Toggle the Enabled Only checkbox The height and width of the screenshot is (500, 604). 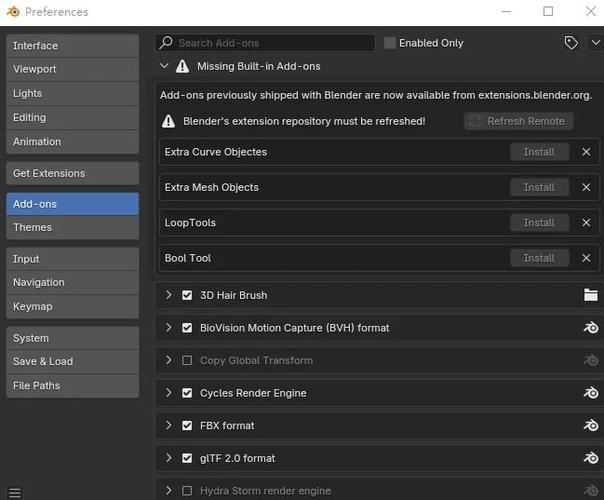389,43
